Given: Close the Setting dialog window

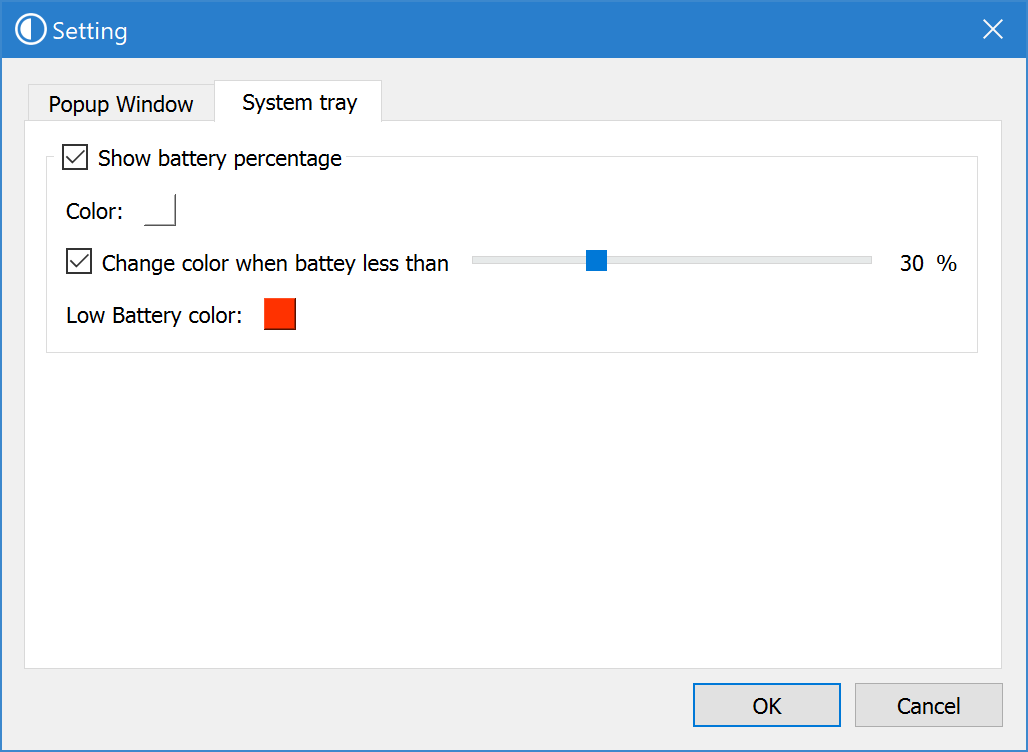Looking at the screenshot, I should pos(992,30).
